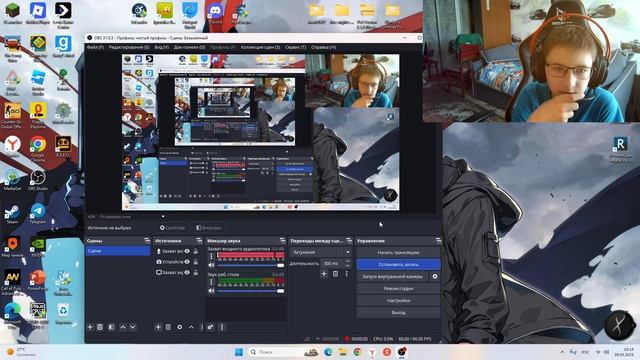The height and width of the screenshot is (360, 640).
Task: Delete the selected scene with the trash icon
Action: (100, 327)
